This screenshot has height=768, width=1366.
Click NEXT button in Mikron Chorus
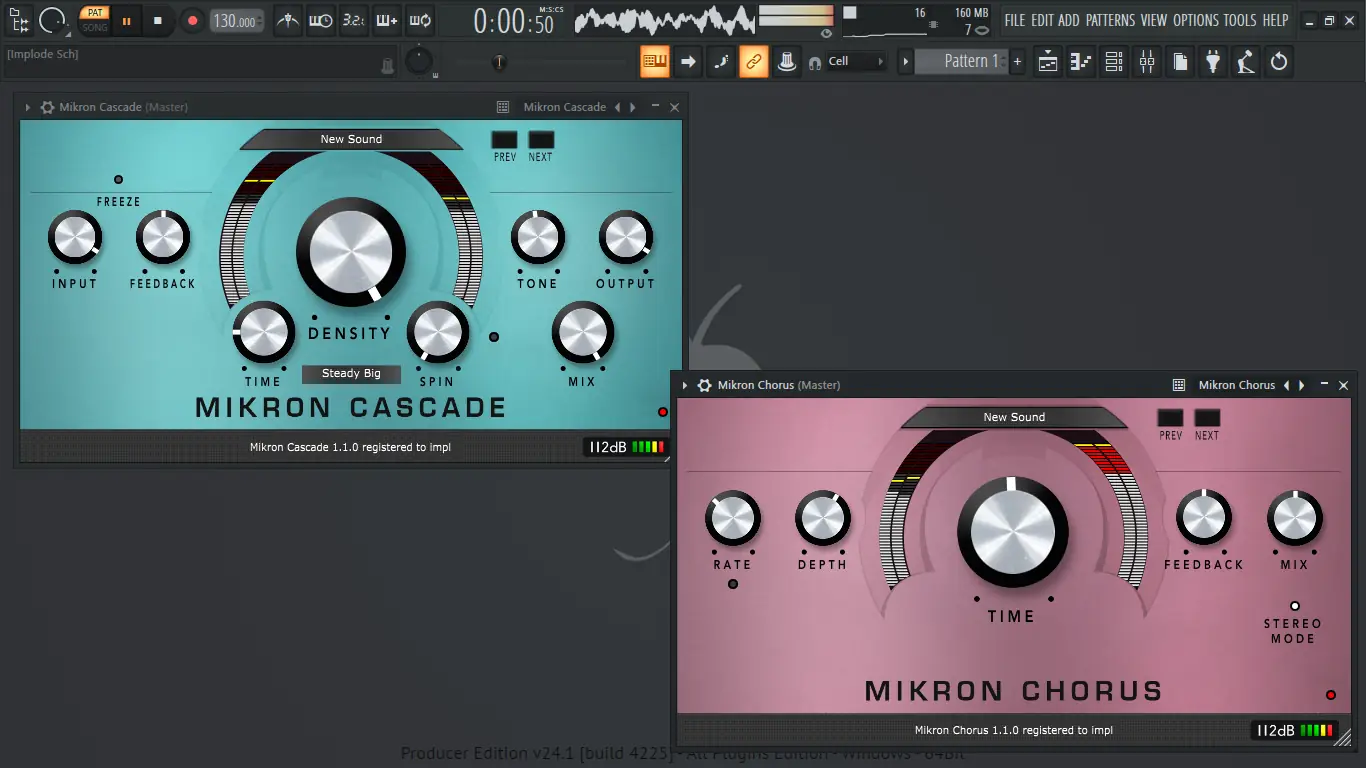[x=1207, y=418]
